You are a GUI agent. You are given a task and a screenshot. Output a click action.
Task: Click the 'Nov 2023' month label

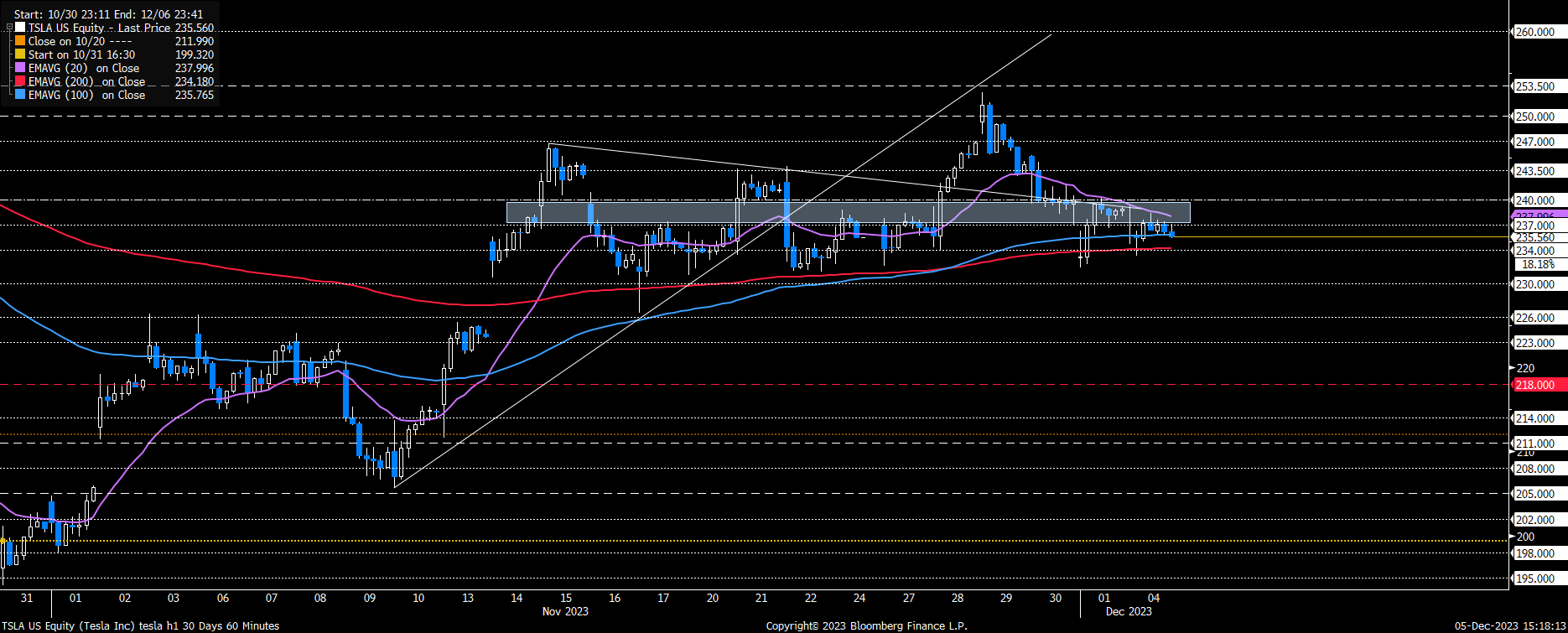pos(565,611)
